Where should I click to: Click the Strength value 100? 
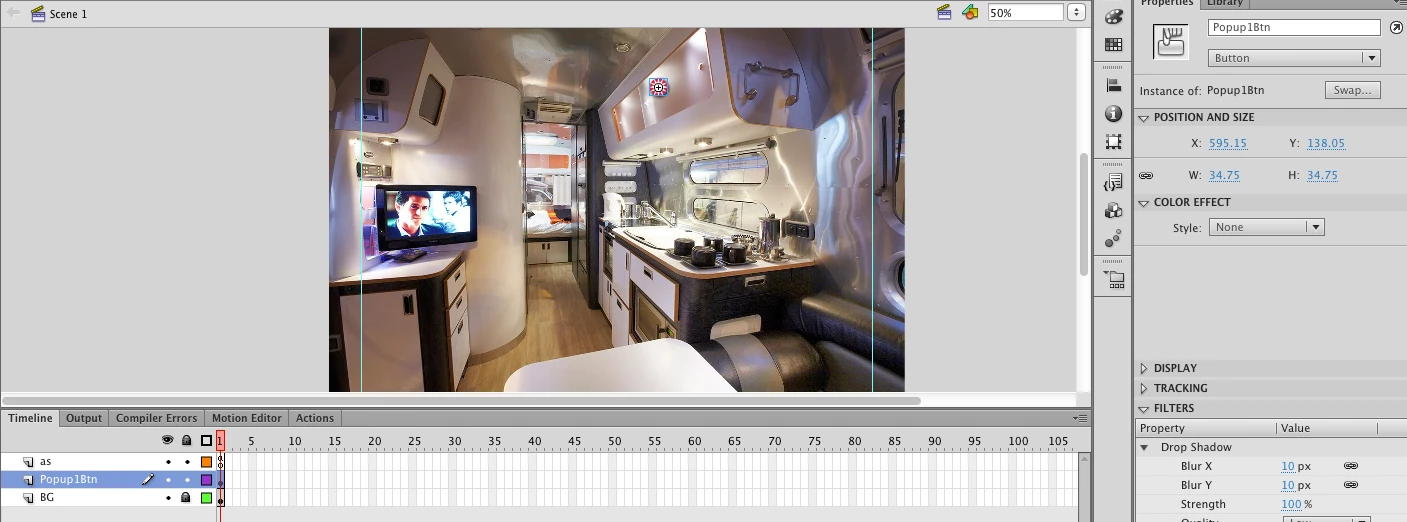pyautogui.click(x=1291, y=504)
